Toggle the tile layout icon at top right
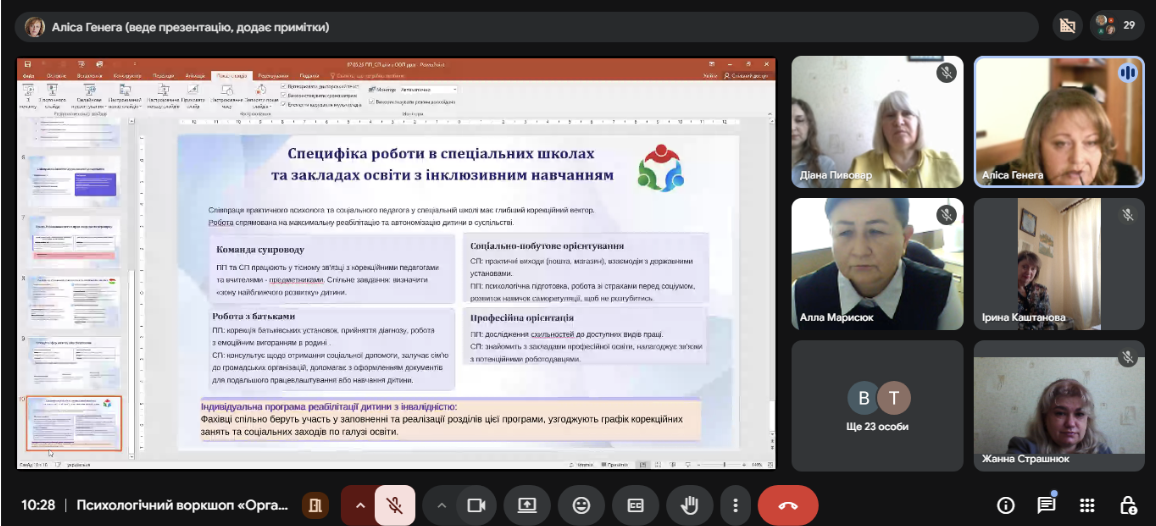Image resolution: width=1156 pixels, height=526 pixels. (1066, 25)
